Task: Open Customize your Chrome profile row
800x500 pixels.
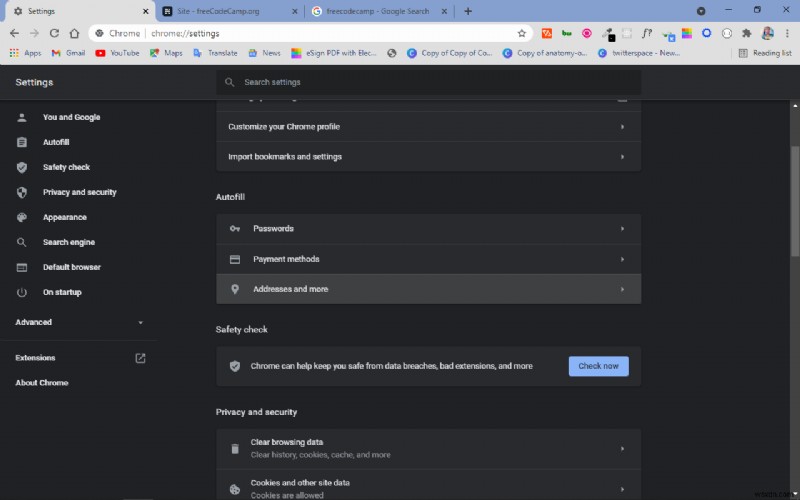Action: [429, 127]
